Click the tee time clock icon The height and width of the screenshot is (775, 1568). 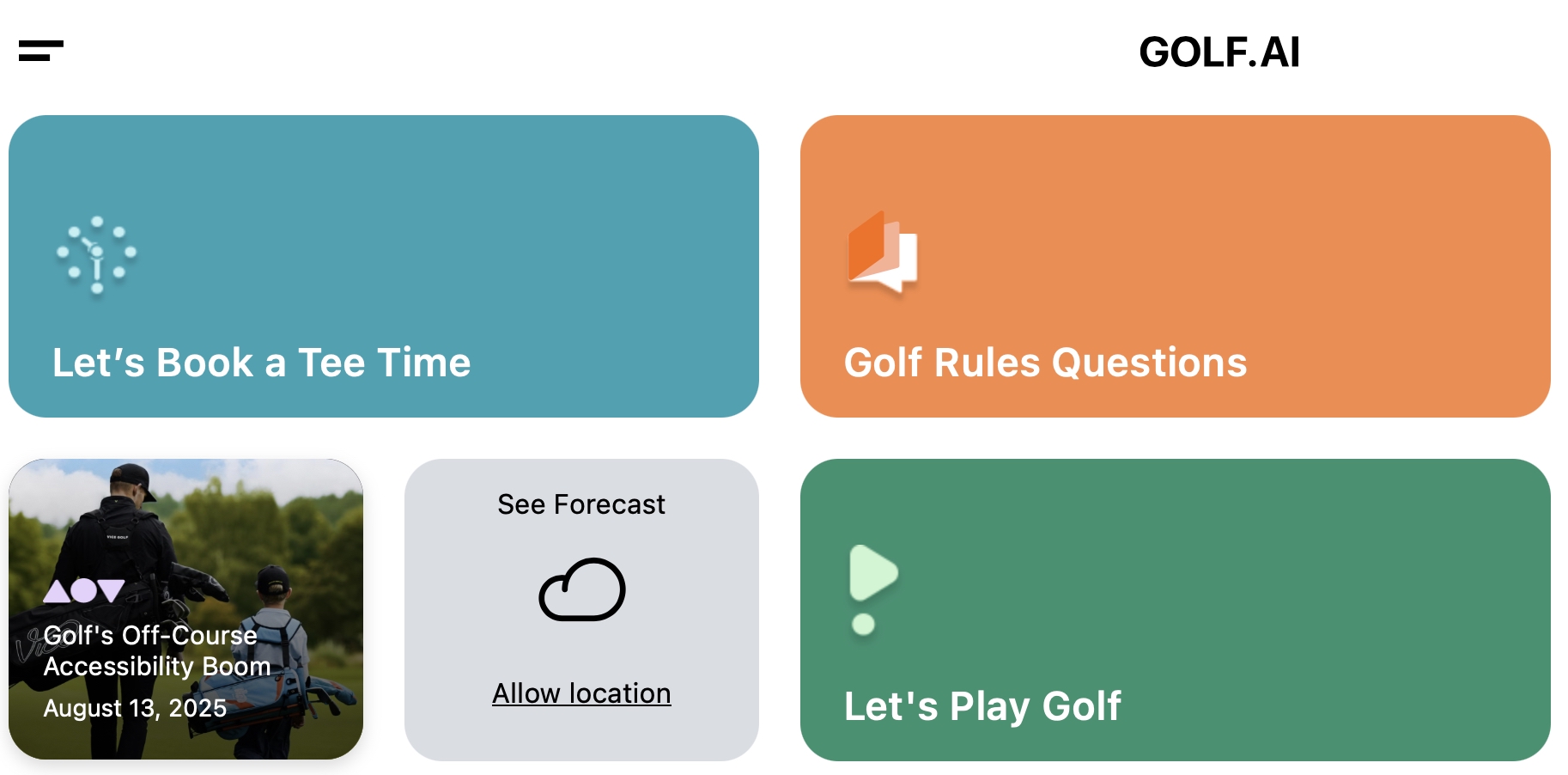tap(97, 254)
